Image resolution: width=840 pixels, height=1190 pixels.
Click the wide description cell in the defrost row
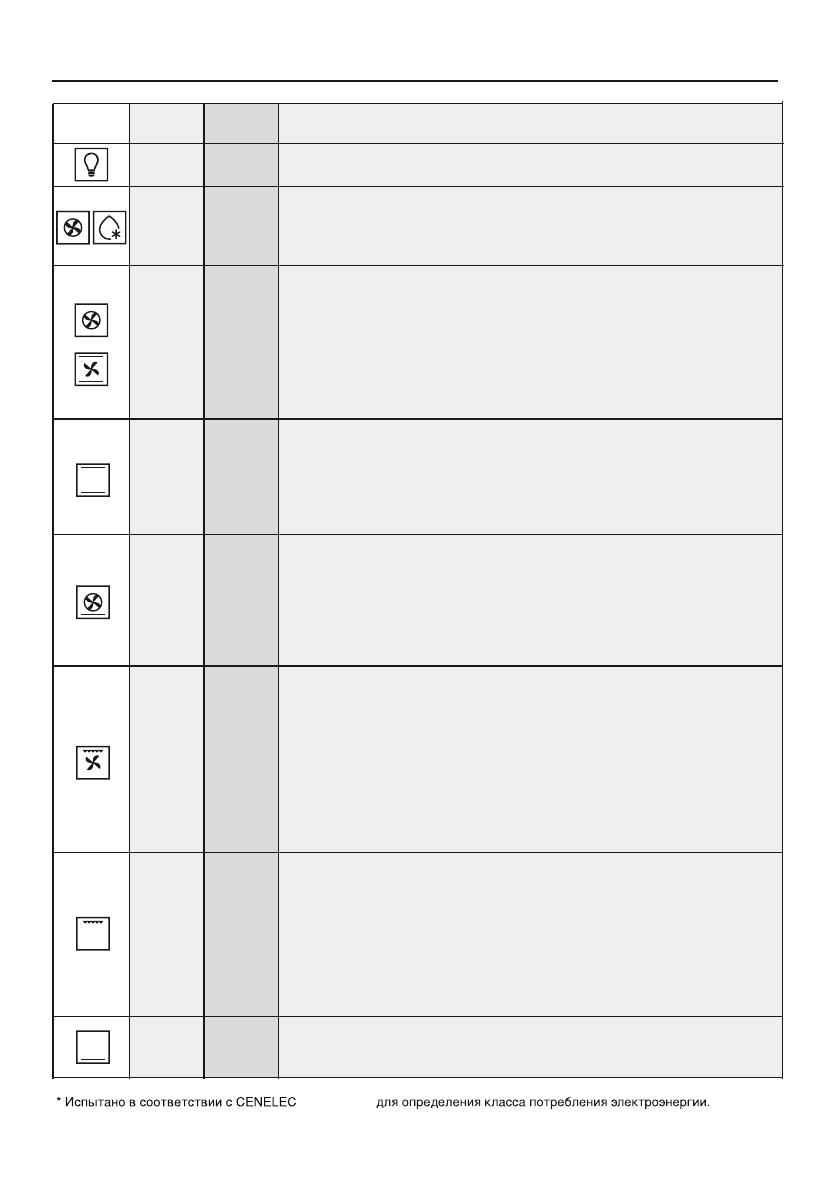point(530,226)
